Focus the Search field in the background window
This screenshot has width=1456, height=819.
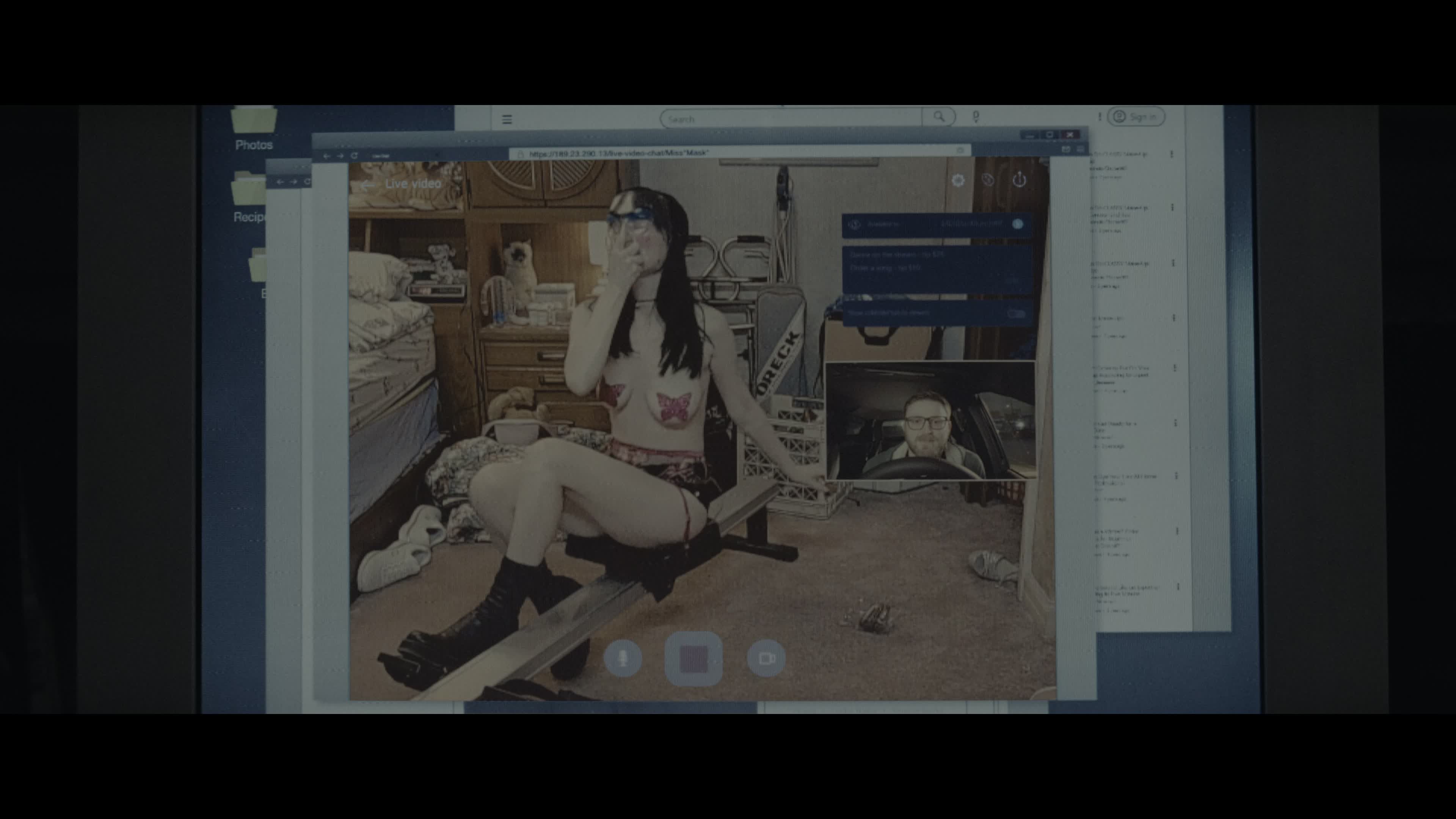pyautogui.click(x=791, y=119)
